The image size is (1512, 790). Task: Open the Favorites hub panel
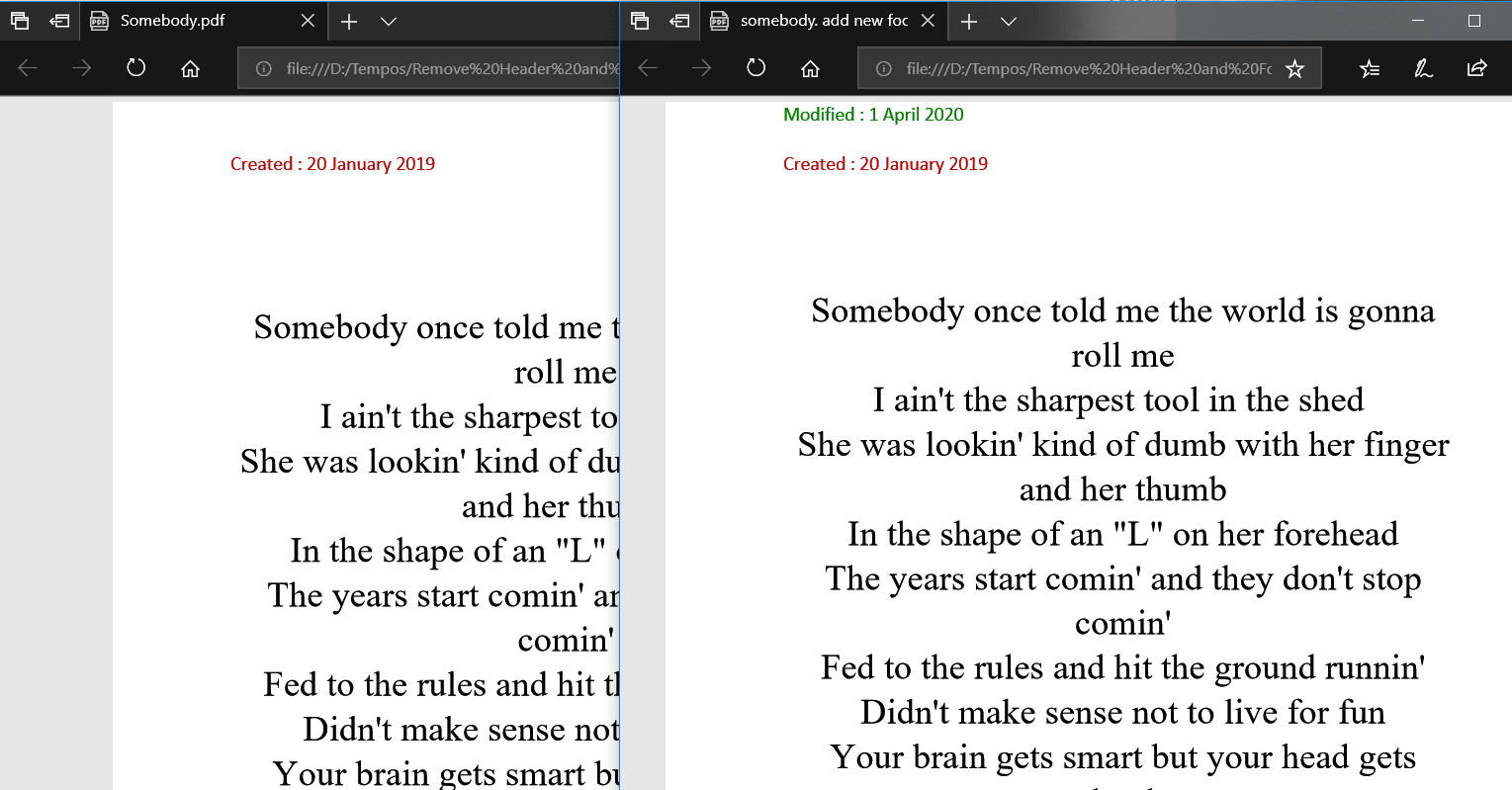click(x=1369, y=67)
